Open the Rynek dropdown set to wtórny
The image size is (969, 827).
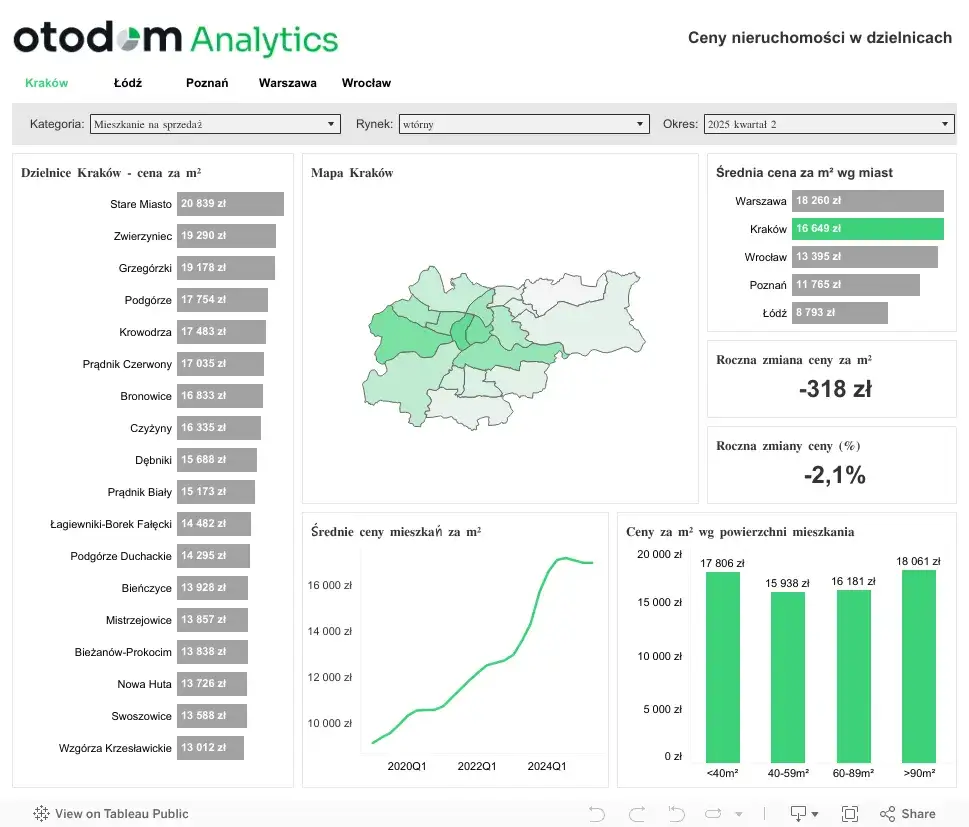524,124
